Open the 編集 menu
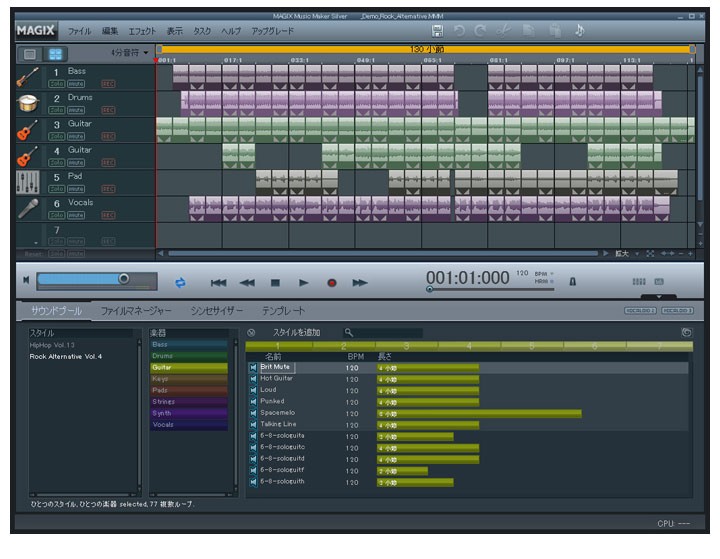This screenshot has height=559, width=720. [110, 31]
